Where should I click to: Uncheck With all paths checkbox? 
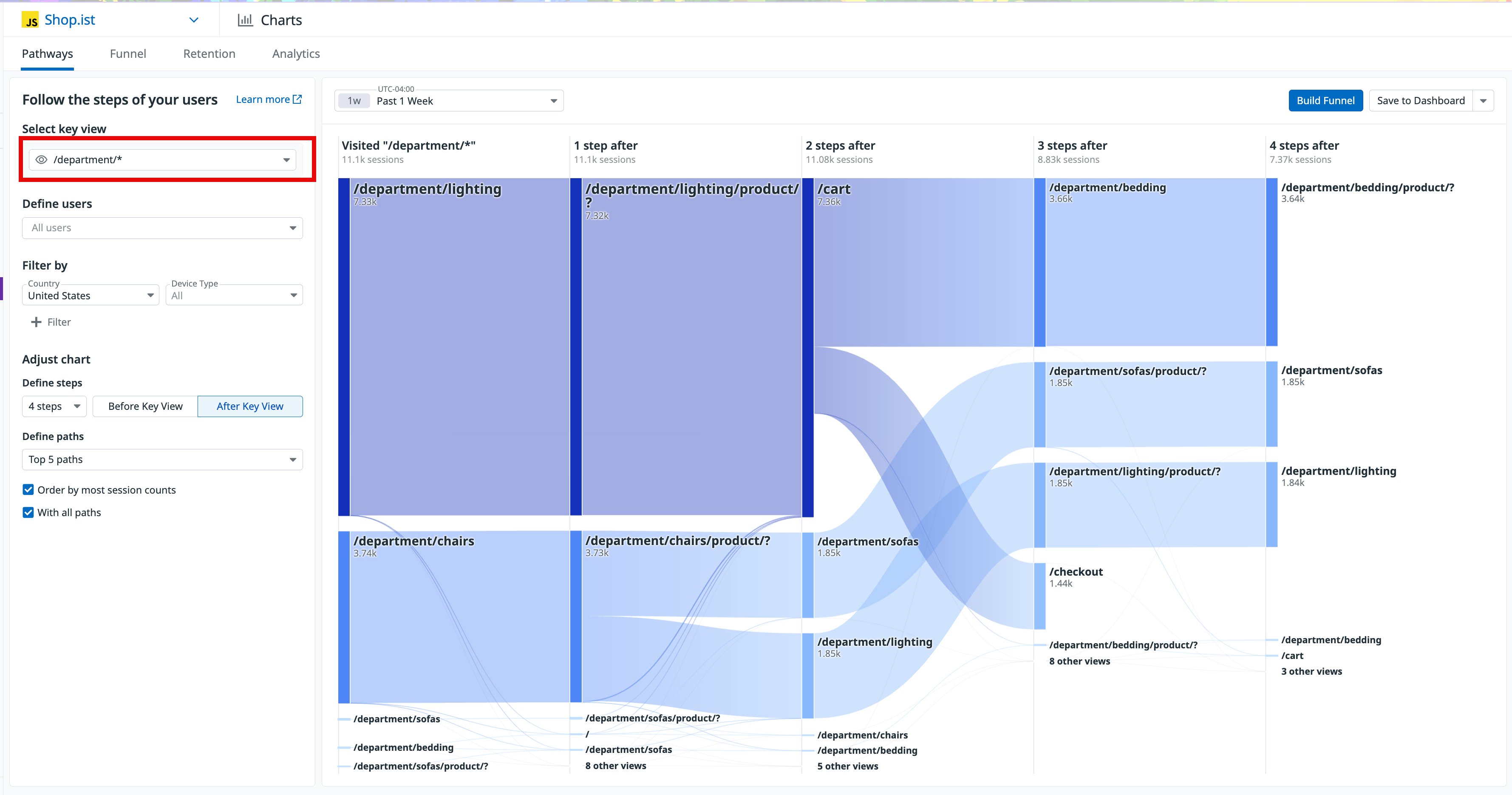(28, 513)
